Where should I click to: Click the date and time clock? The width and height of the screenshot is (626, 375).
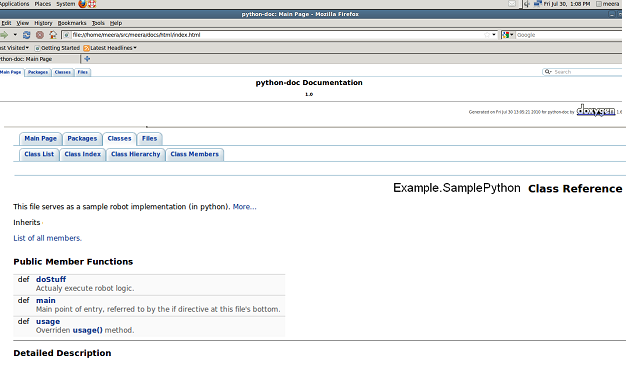(567, 4)
